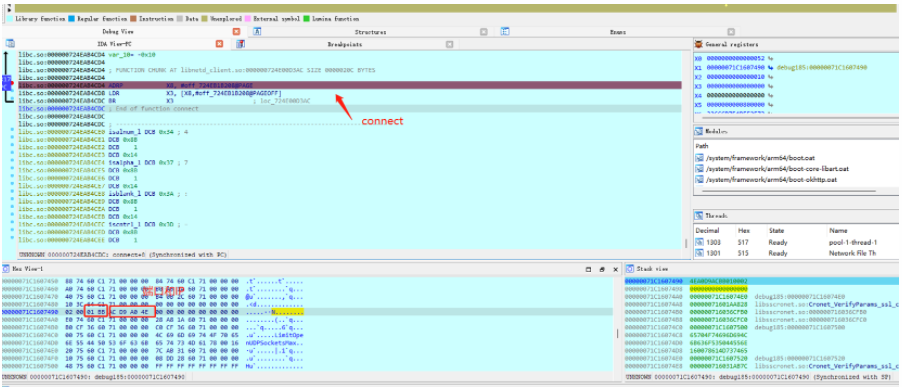The height and width of the screenshot is (387, 902).
Task: Click the boot-okhttp.oat module icon
Action: (x=700, y=179)
